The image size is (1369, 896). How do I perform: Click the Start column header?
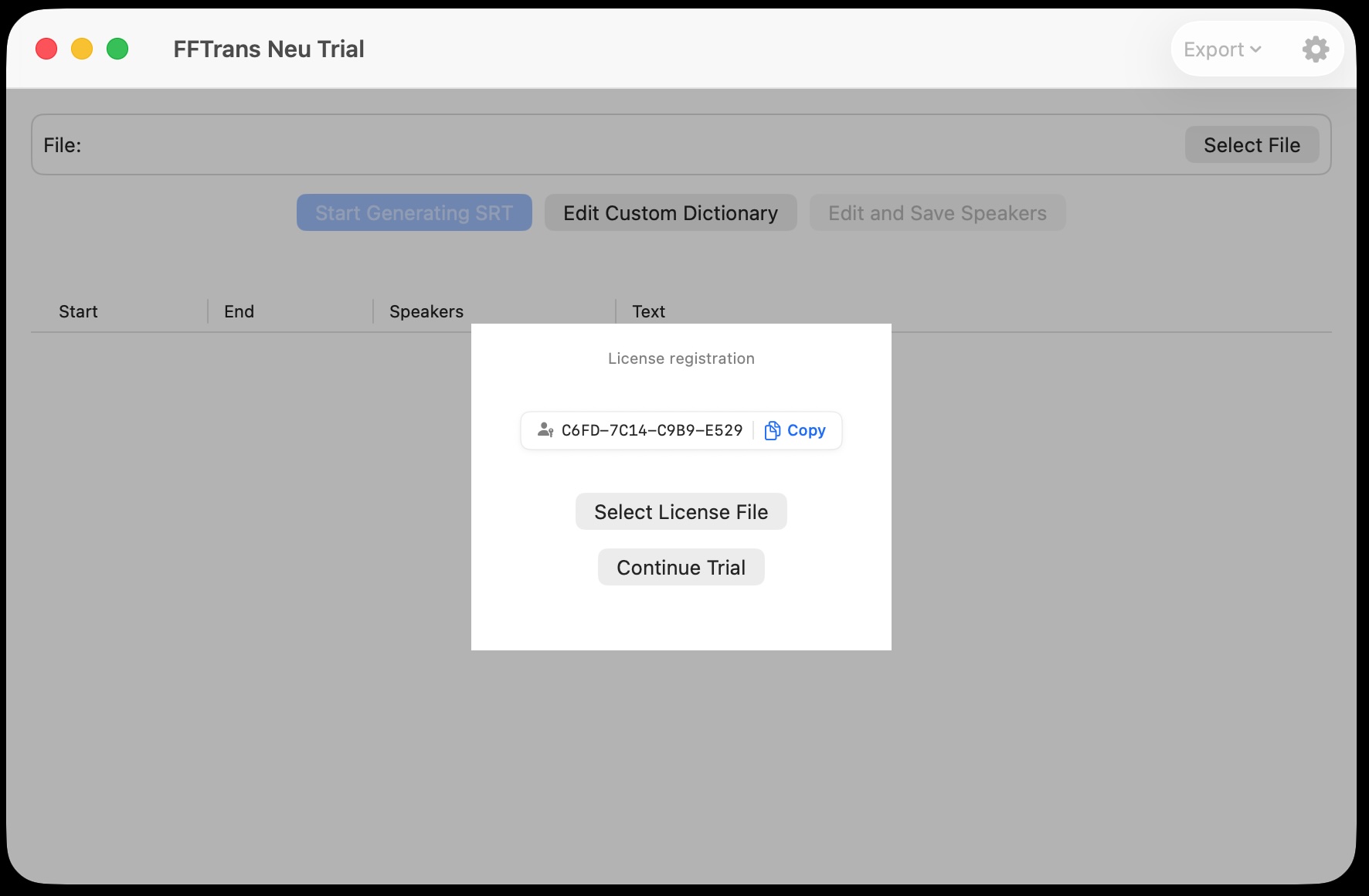click(x=78, y=311)
